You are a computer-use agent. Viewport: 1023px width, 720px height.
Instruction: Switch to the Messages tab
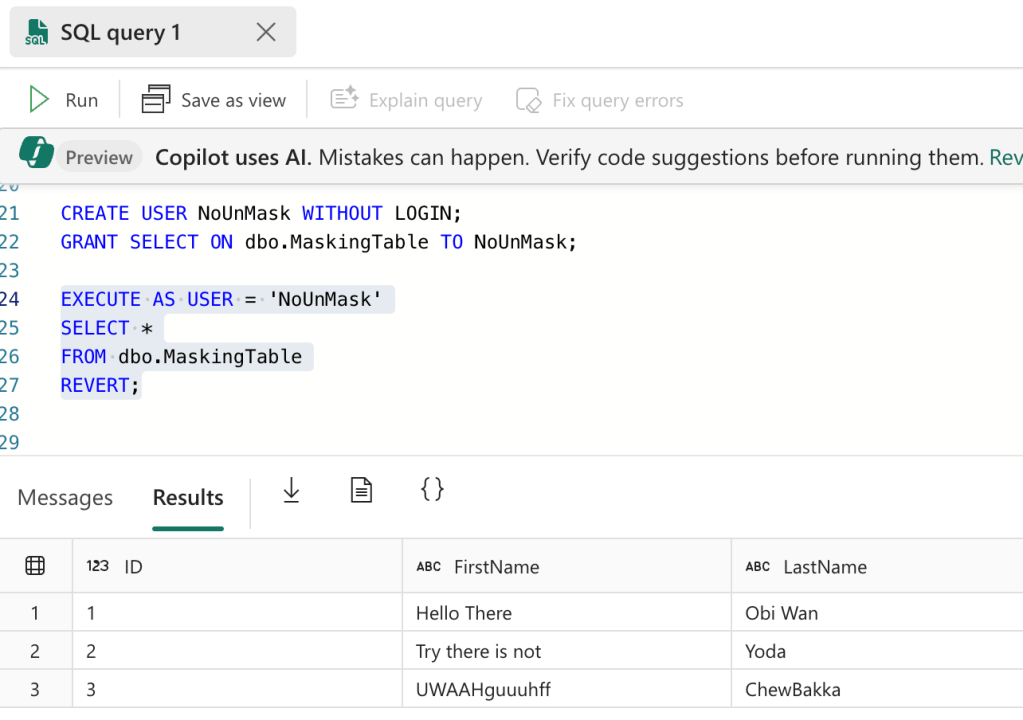tap(65, 497)
